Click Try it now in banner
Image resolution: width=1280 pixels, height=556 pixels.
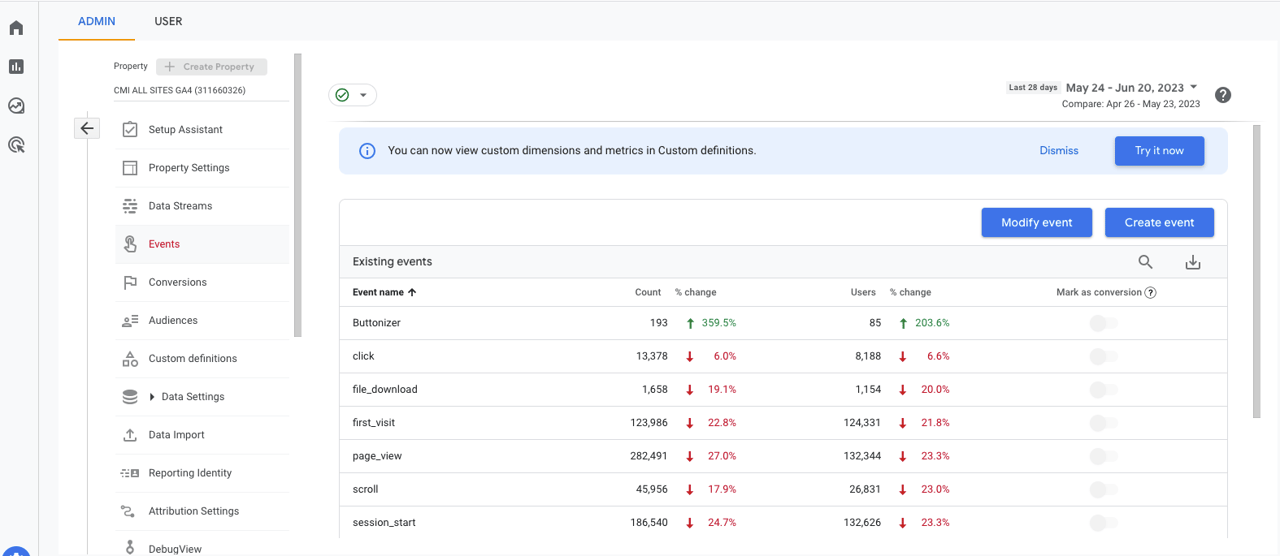pyautogui.click(x=1159, y=151)
